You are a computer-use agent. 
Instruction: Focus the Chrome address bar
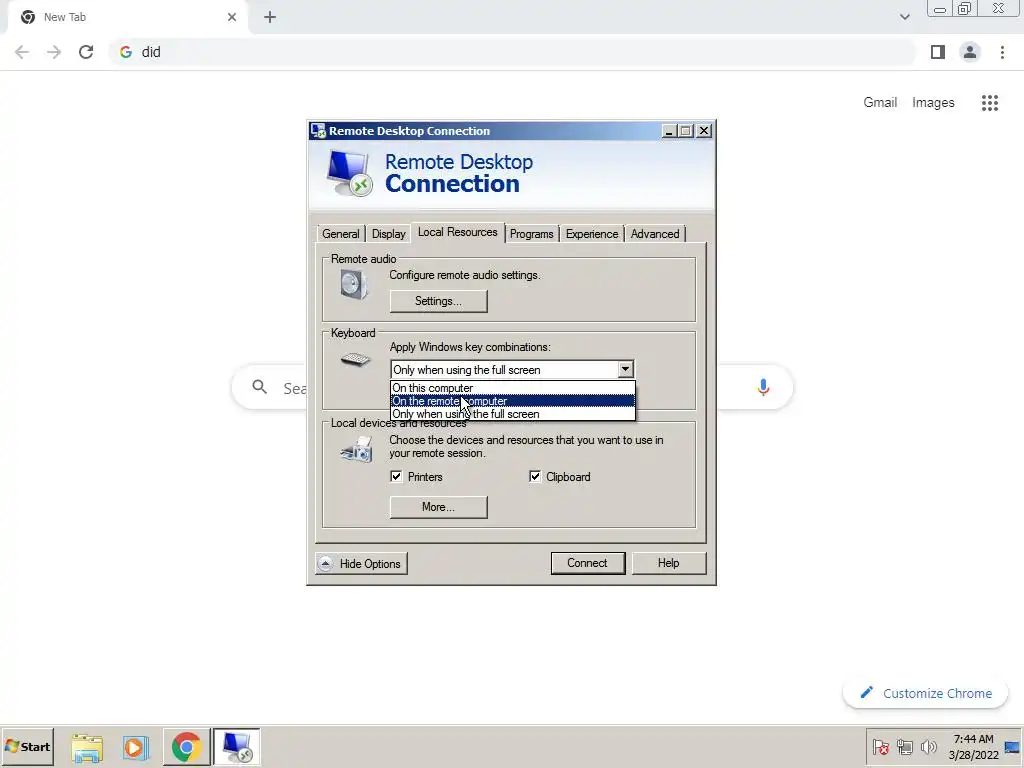pos(512,52)
